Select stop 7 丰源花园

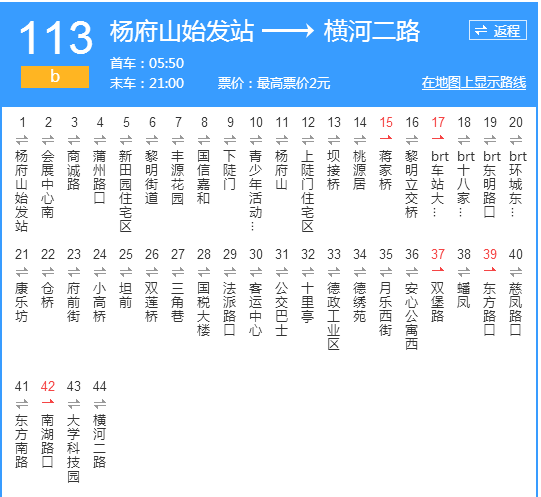(x=178, y=177)
